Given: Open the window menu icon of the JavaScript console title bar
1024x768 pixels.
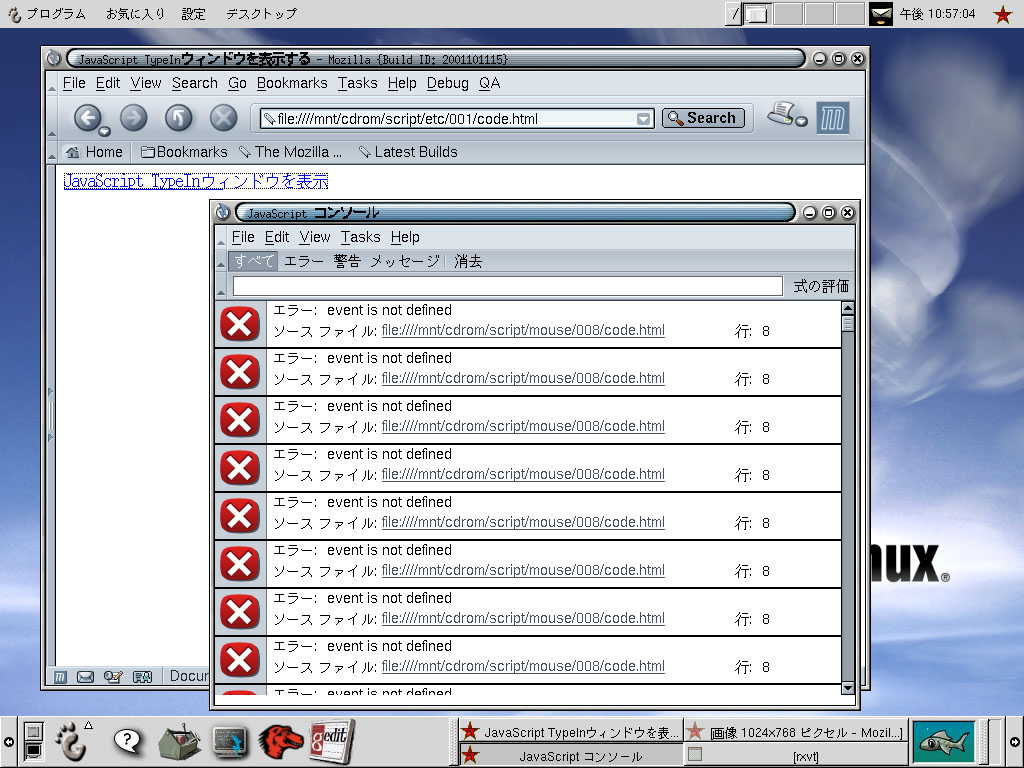Looking at the screenshot, I should [223, 212].
